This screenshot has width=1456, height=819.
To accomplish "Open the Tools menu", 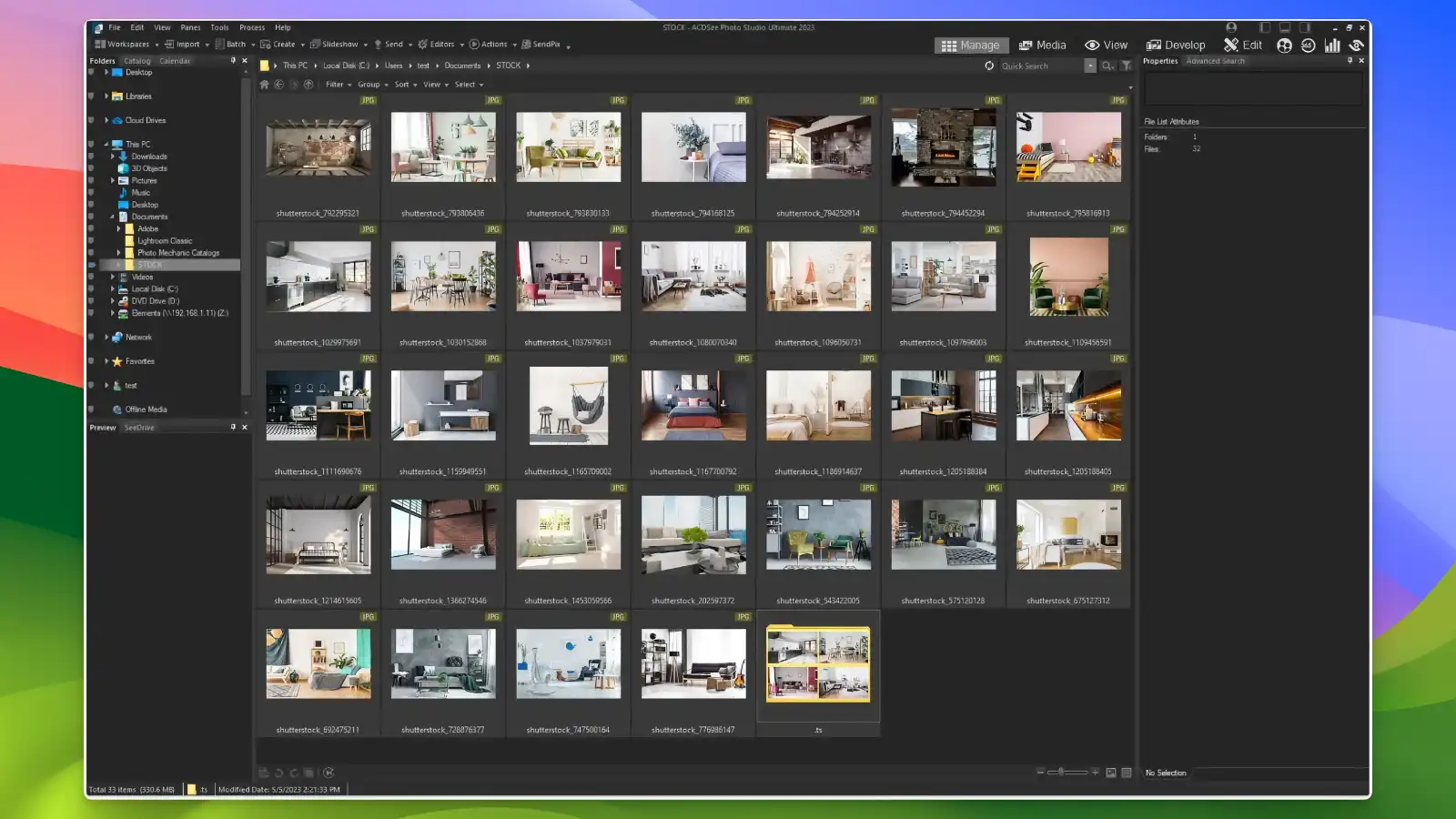I will [218, 27].
